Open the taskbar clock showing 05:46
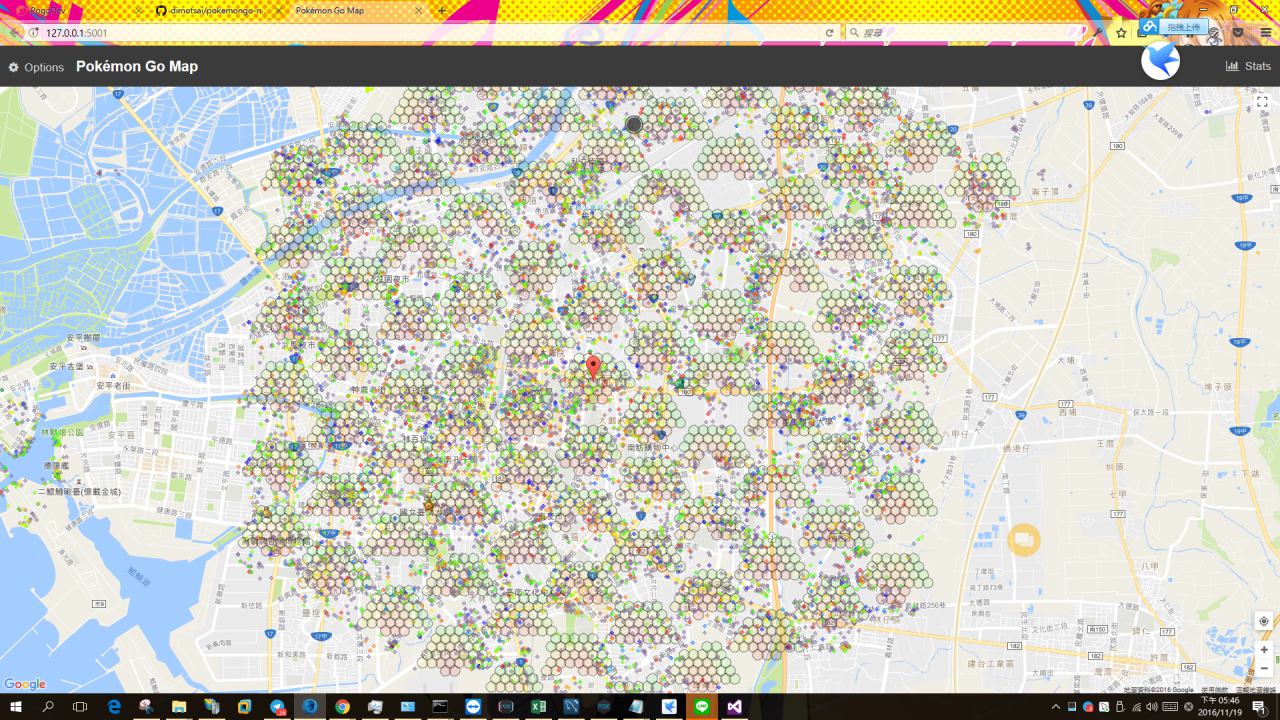This screenshot has height=720, width=1280. click(x=1220, y=707)
